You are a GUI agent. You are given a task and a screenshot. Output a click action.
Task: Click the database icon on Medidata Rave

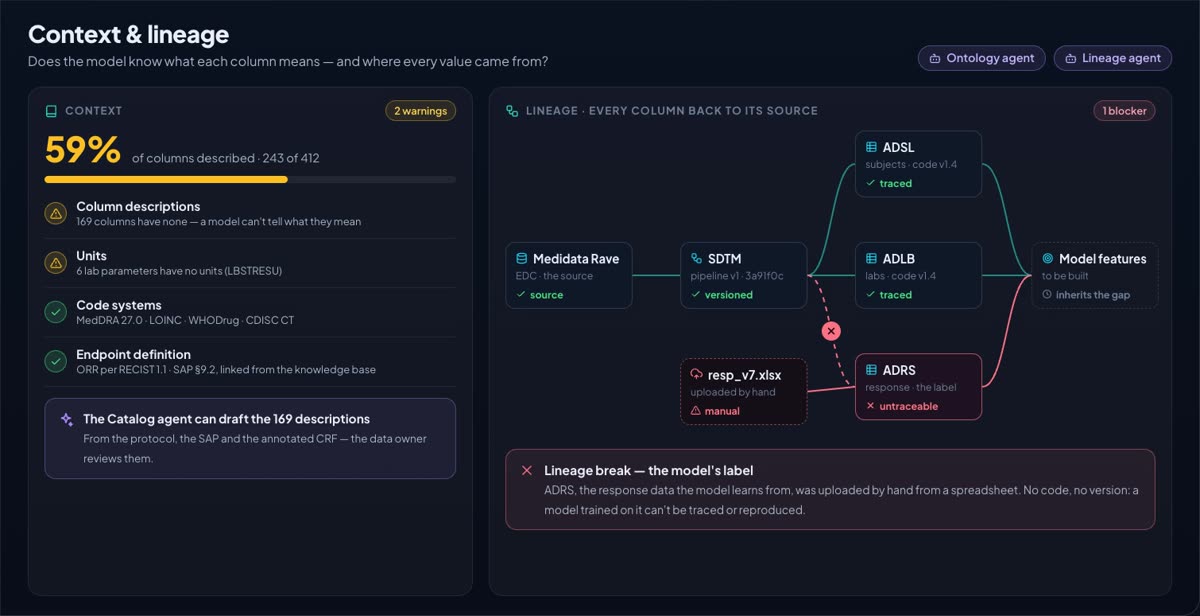(522, 258)
